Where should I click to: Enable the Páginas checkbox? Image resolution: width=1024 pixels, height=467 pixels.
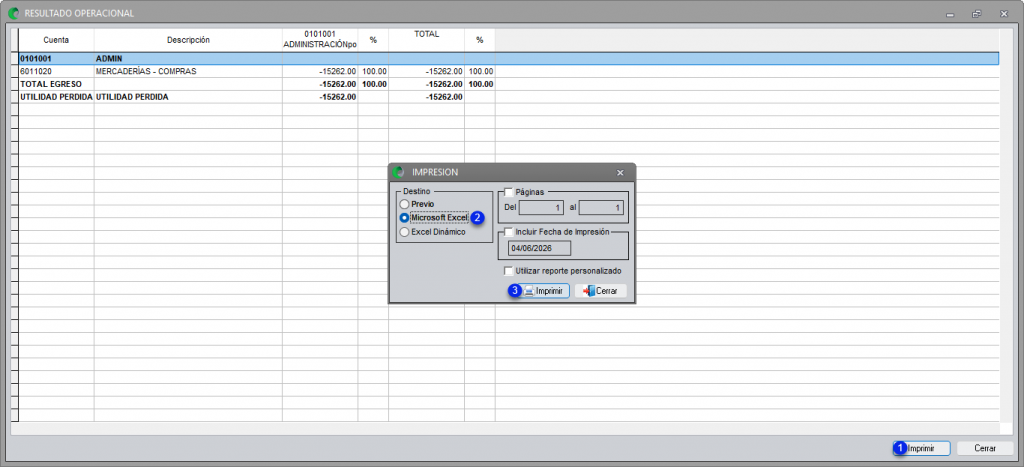coord(509,192)
